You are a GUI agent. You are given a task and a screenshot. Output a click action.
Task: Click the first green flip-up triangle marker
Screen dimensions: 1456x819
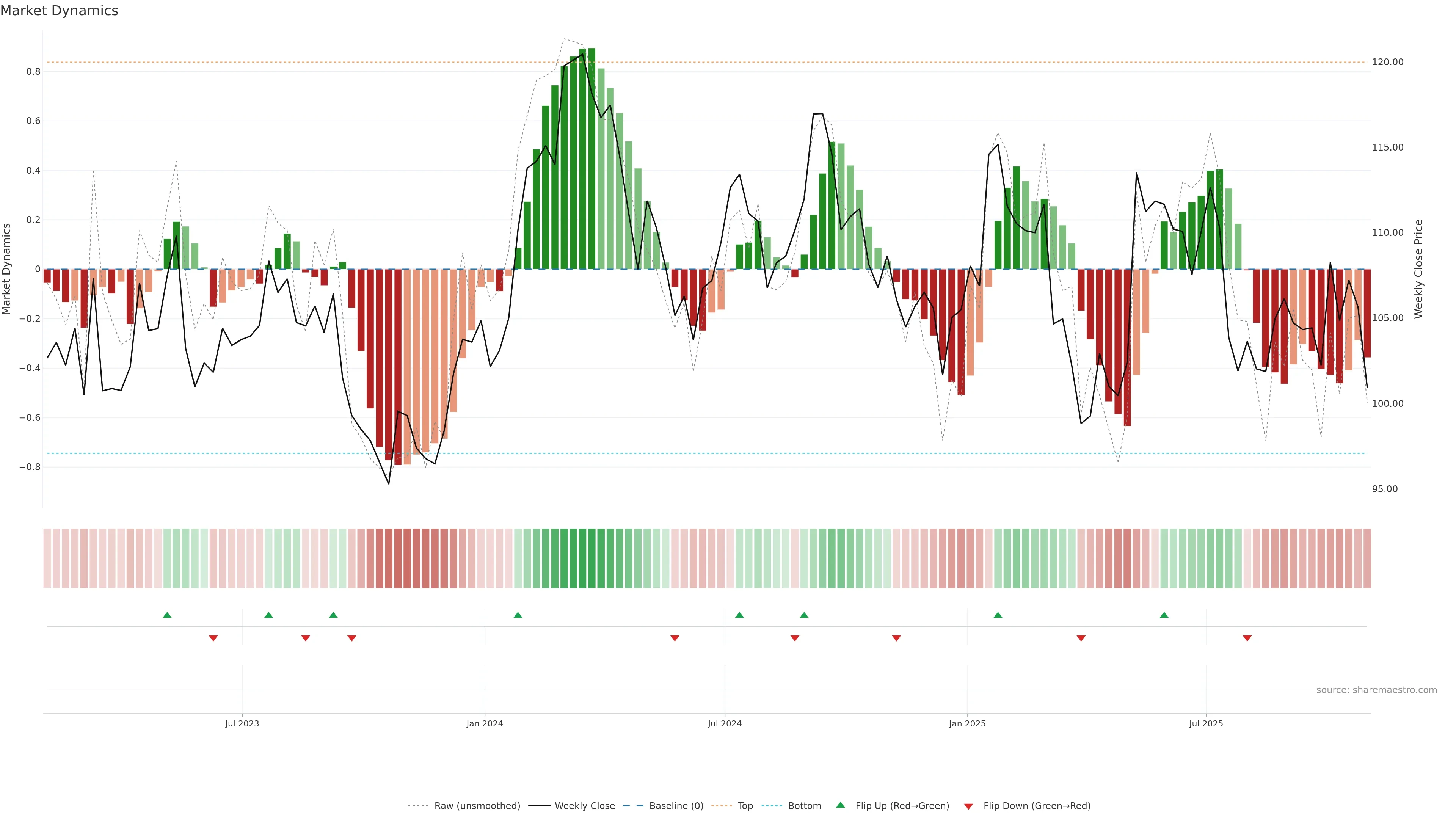(x=167, y=615)
